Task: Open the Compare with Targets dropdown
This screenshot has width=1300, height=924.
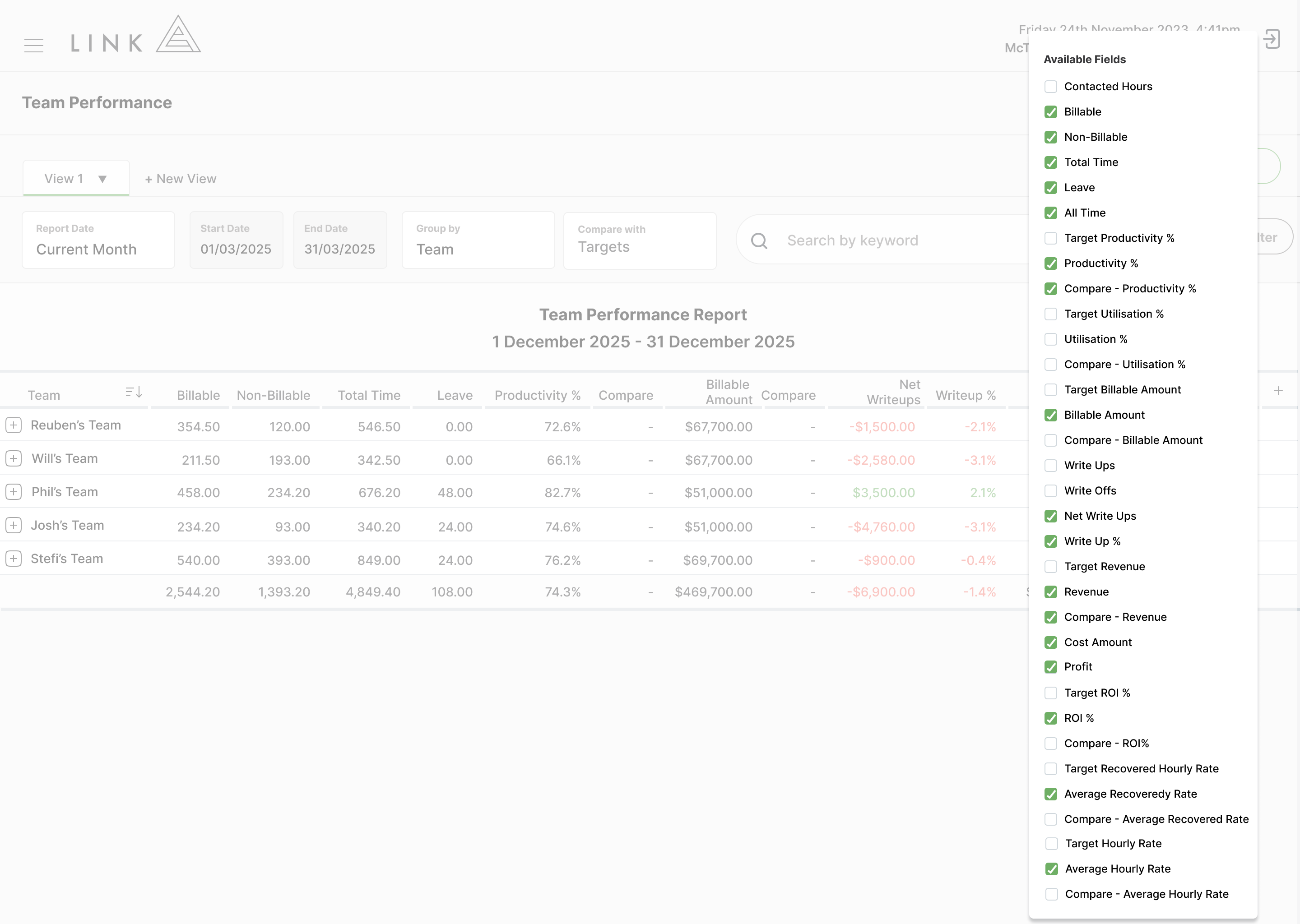Action: pos(640,240)
